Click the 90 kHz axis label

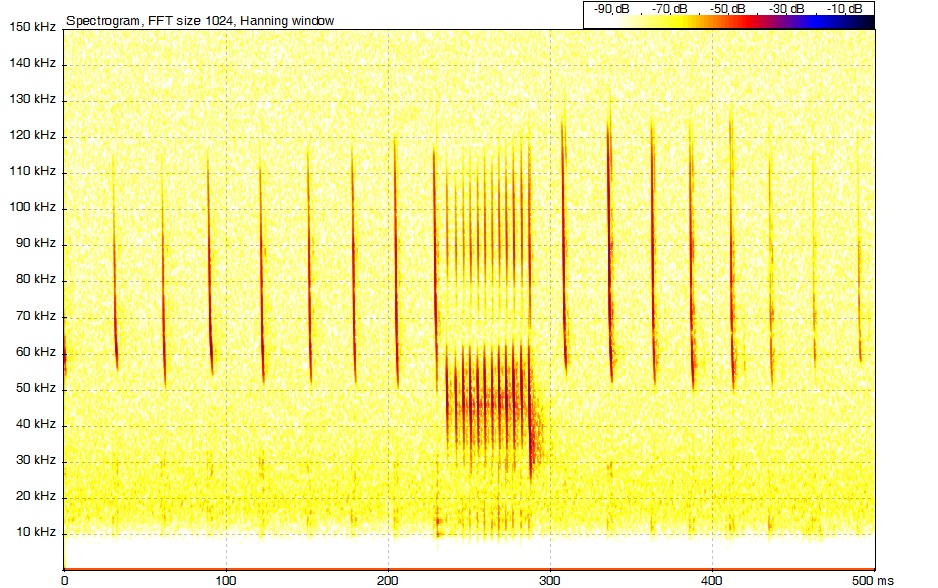point(35,243)
